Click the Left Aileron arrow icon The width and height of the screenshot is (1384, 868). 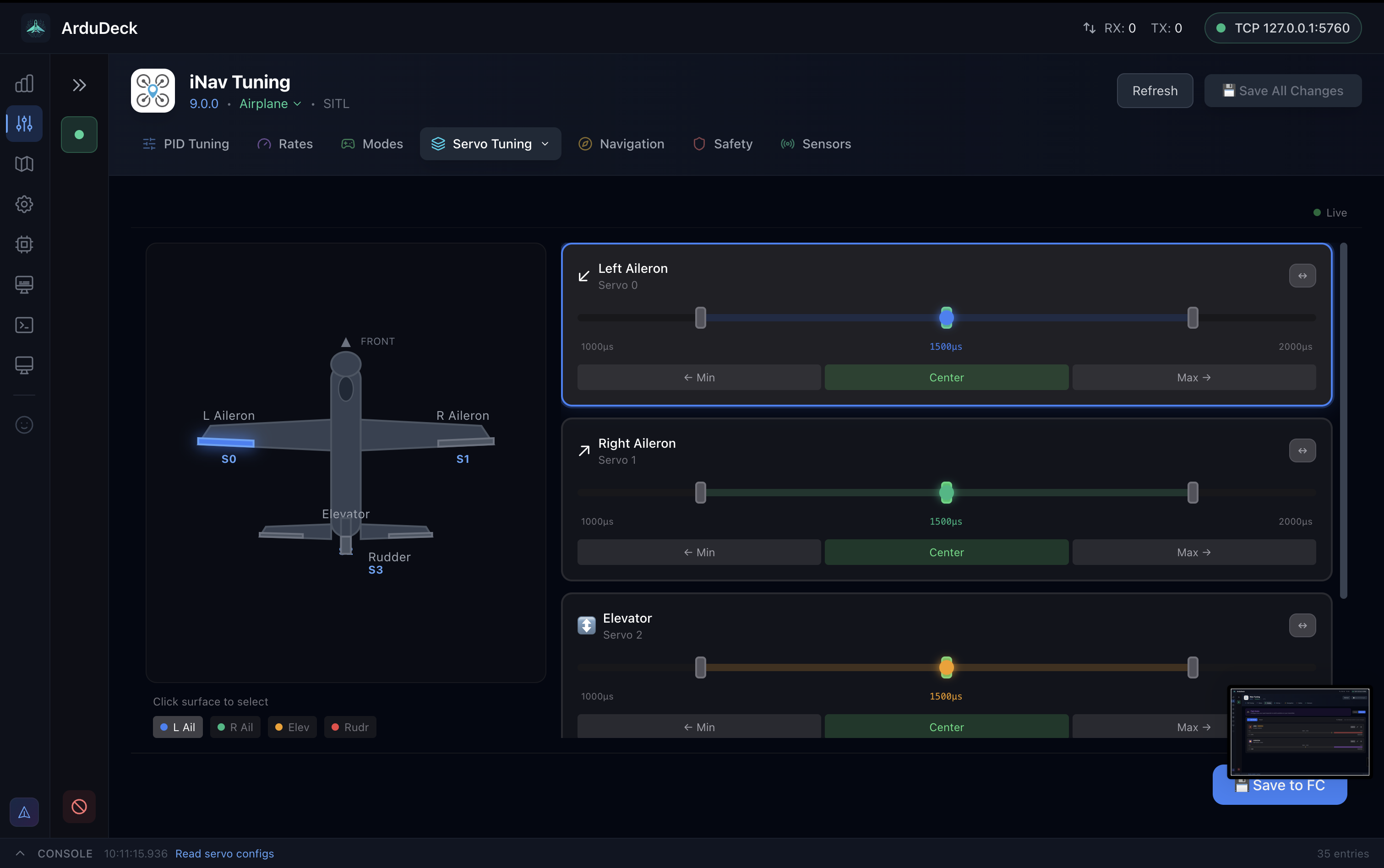(584, 276)
